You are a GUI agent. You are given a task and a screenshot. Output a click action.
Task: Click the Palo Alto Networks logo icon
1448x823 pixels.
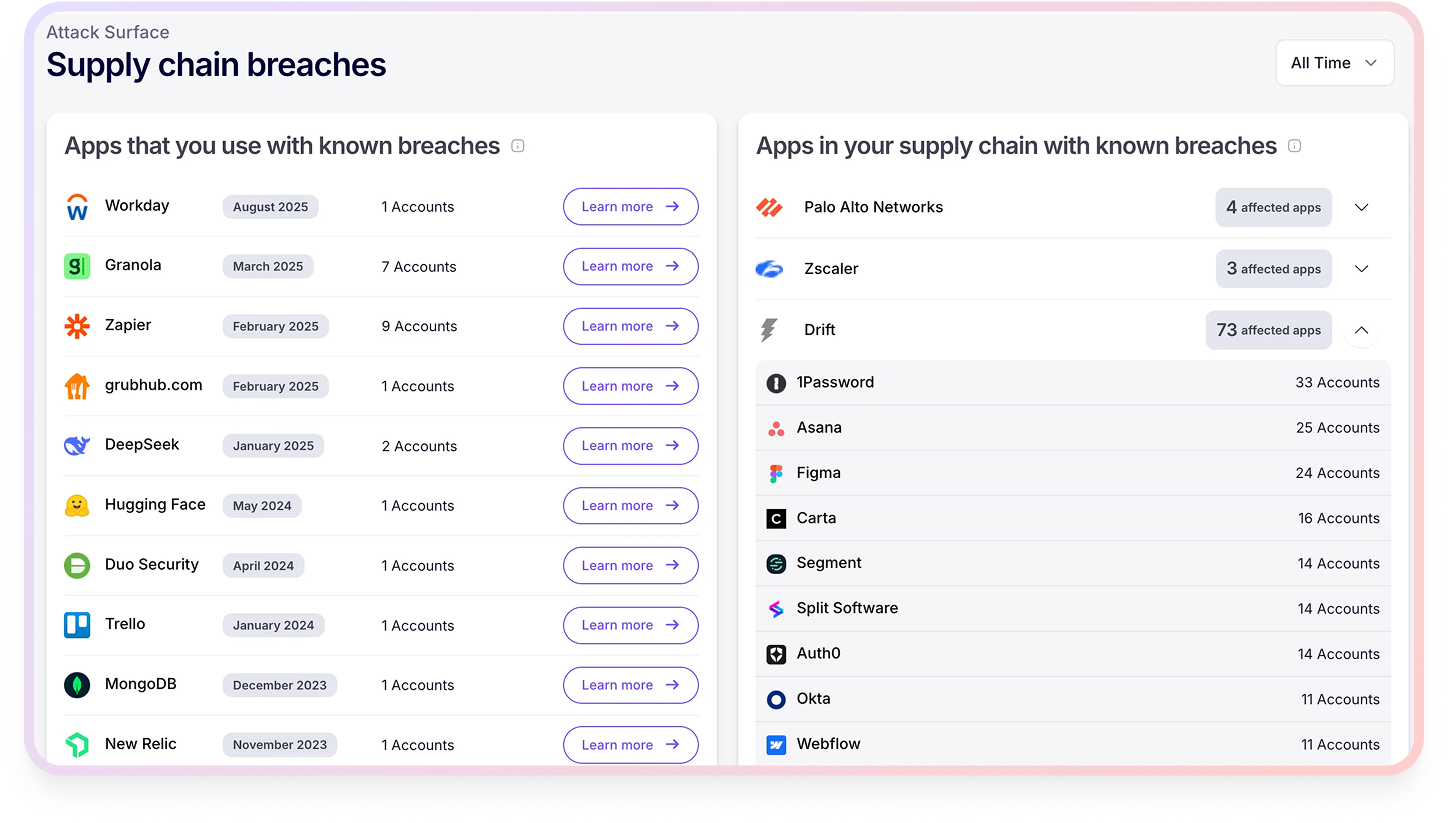coord(769,208)
